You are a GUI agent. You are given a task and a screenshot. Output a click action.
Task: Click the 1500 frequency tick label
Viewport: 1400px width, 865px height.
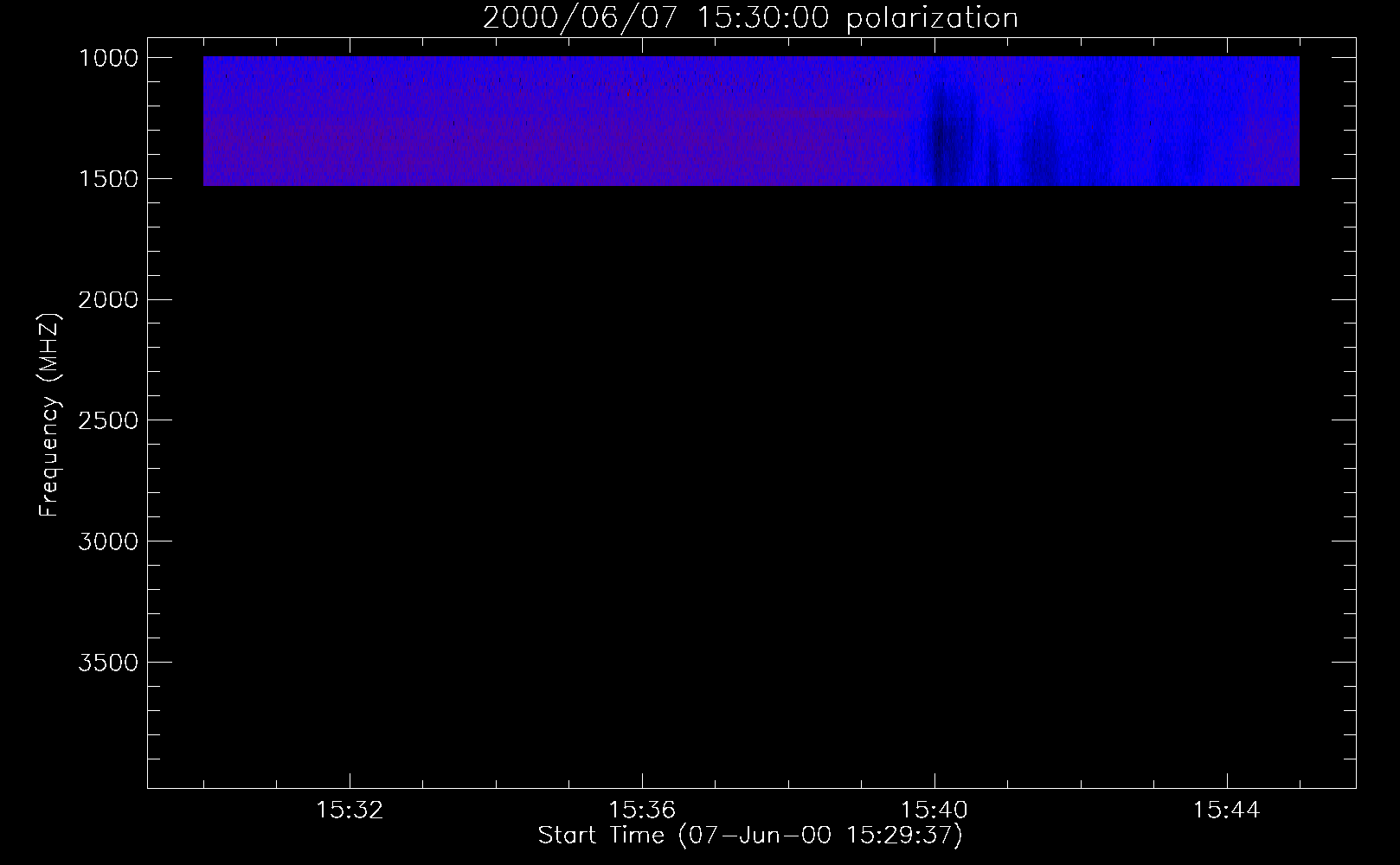point(108,179)
